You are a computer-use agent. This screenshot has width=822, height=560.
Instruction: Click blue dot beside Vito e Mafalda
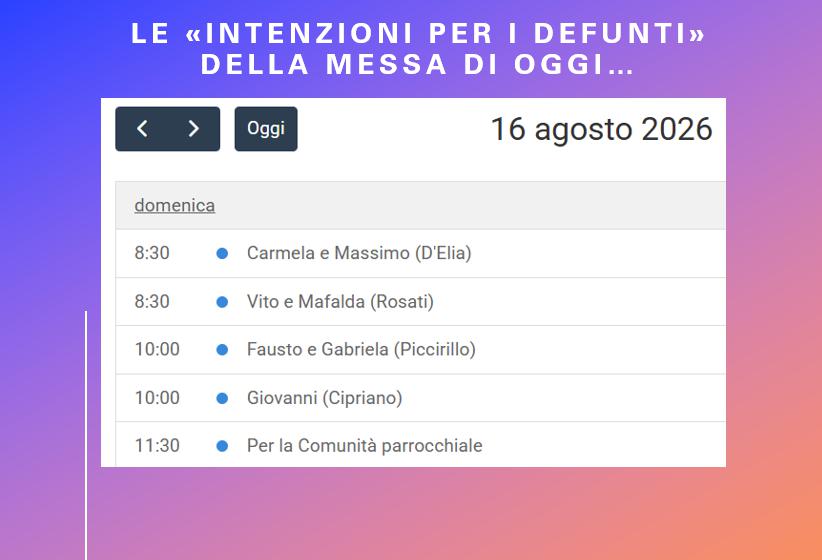pyautogui.click(x=222, y=302)
